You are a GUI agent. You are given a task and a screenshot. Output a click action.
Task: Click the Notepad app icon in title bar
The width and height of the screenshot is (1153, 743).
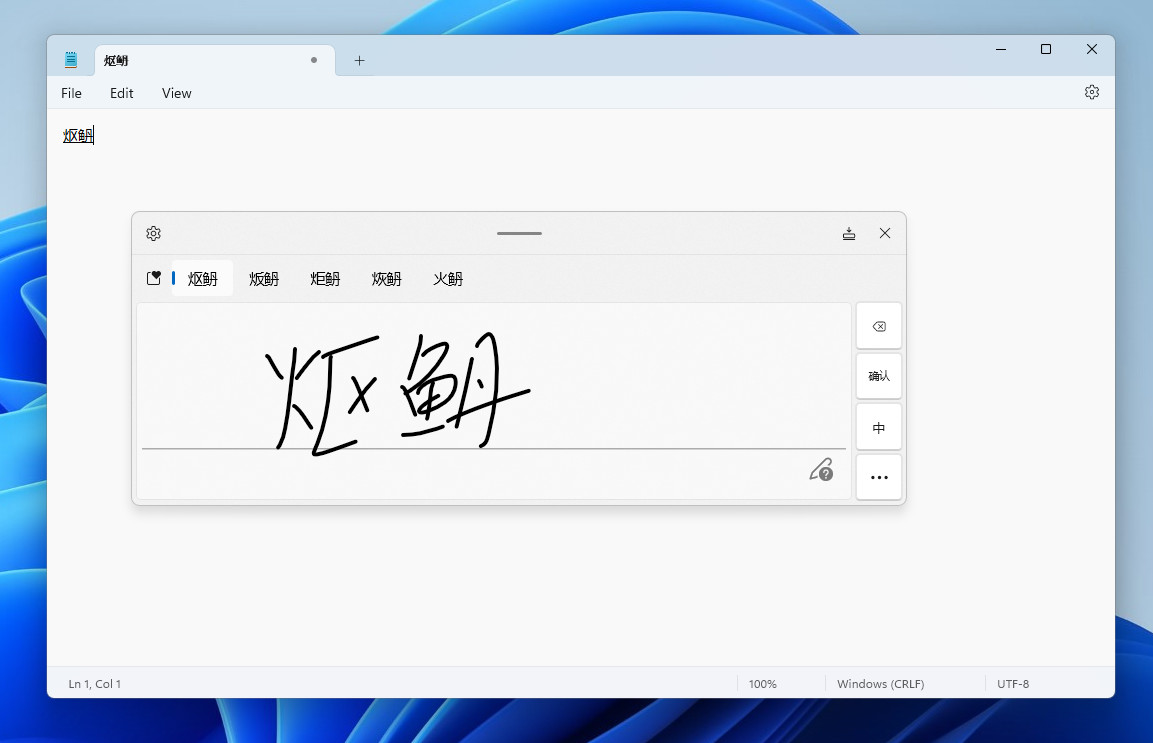coord(71,60)
